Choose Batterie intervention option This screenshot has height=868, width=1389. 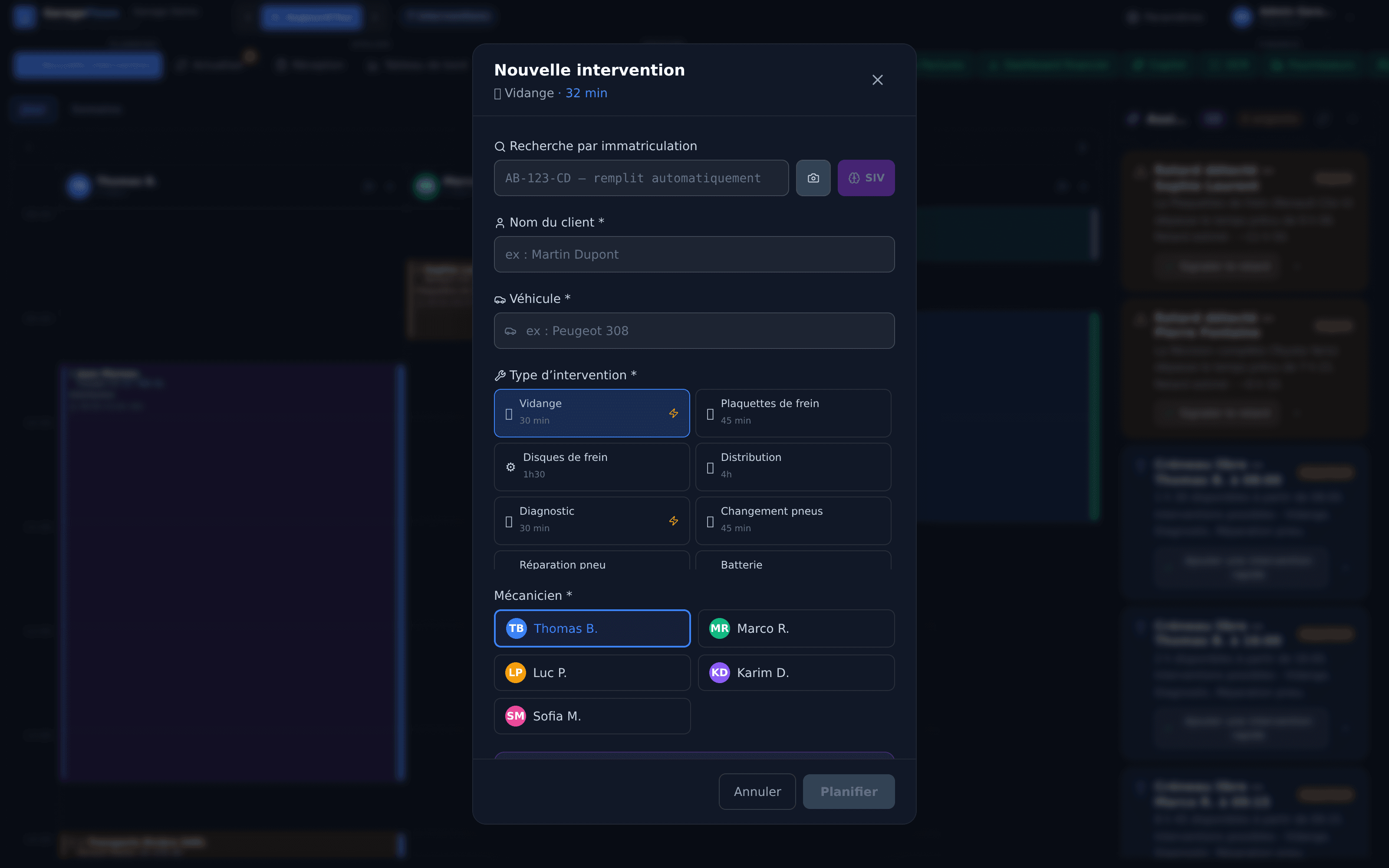tap(793, 561)
